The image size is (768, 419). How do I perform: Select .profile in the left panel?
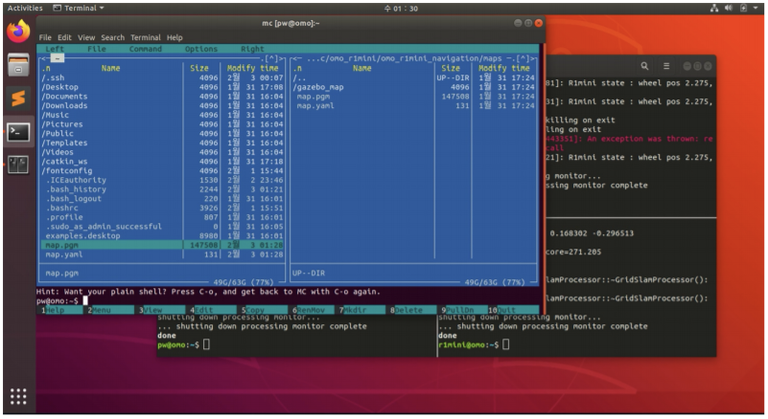(x=64, y=217)
